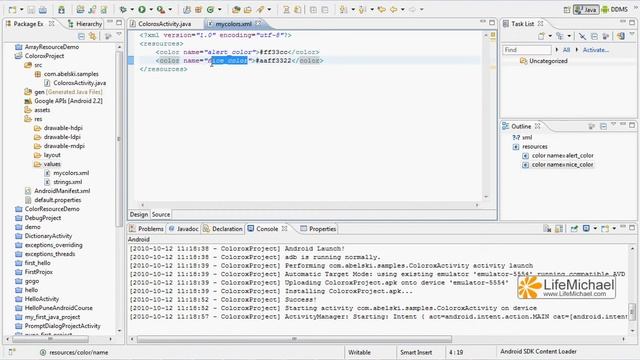Expand the 'All' working set arrow

(x=556, y=50)
